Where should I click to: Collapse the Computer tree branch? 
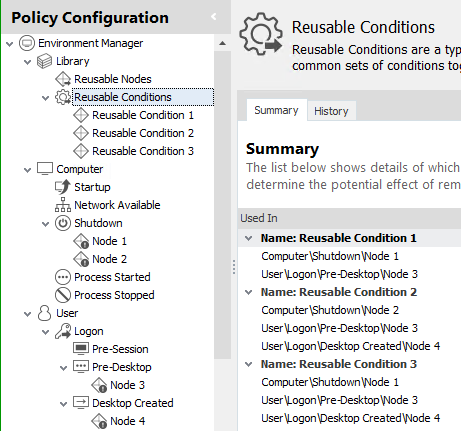point(28,170)
